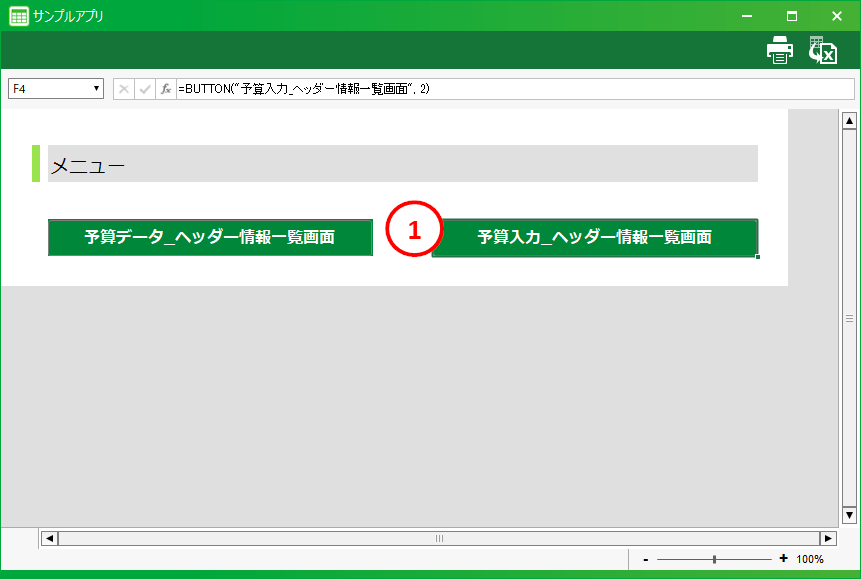Click the サンプルアプリ app icon in title bar
This screenshot has height=579, width=861.
(18, 16)
